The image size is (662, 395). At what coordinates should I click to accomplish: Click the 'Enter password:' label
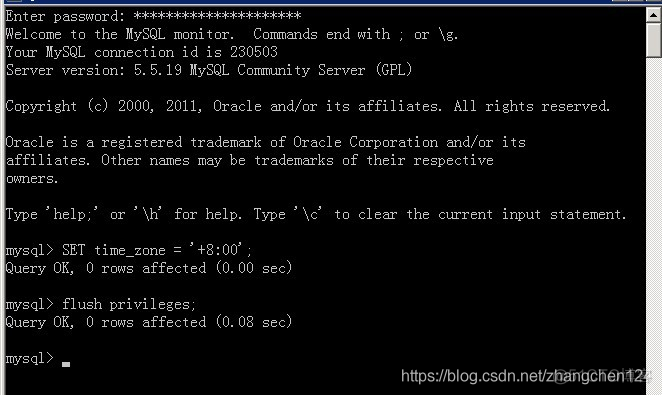tap(65, 17)
